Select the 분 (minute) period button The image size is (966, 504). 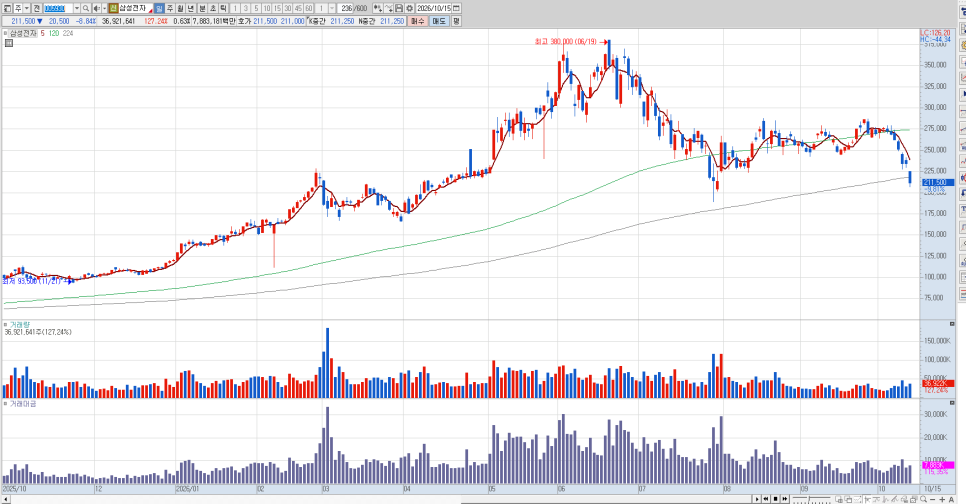pos(202,8)
